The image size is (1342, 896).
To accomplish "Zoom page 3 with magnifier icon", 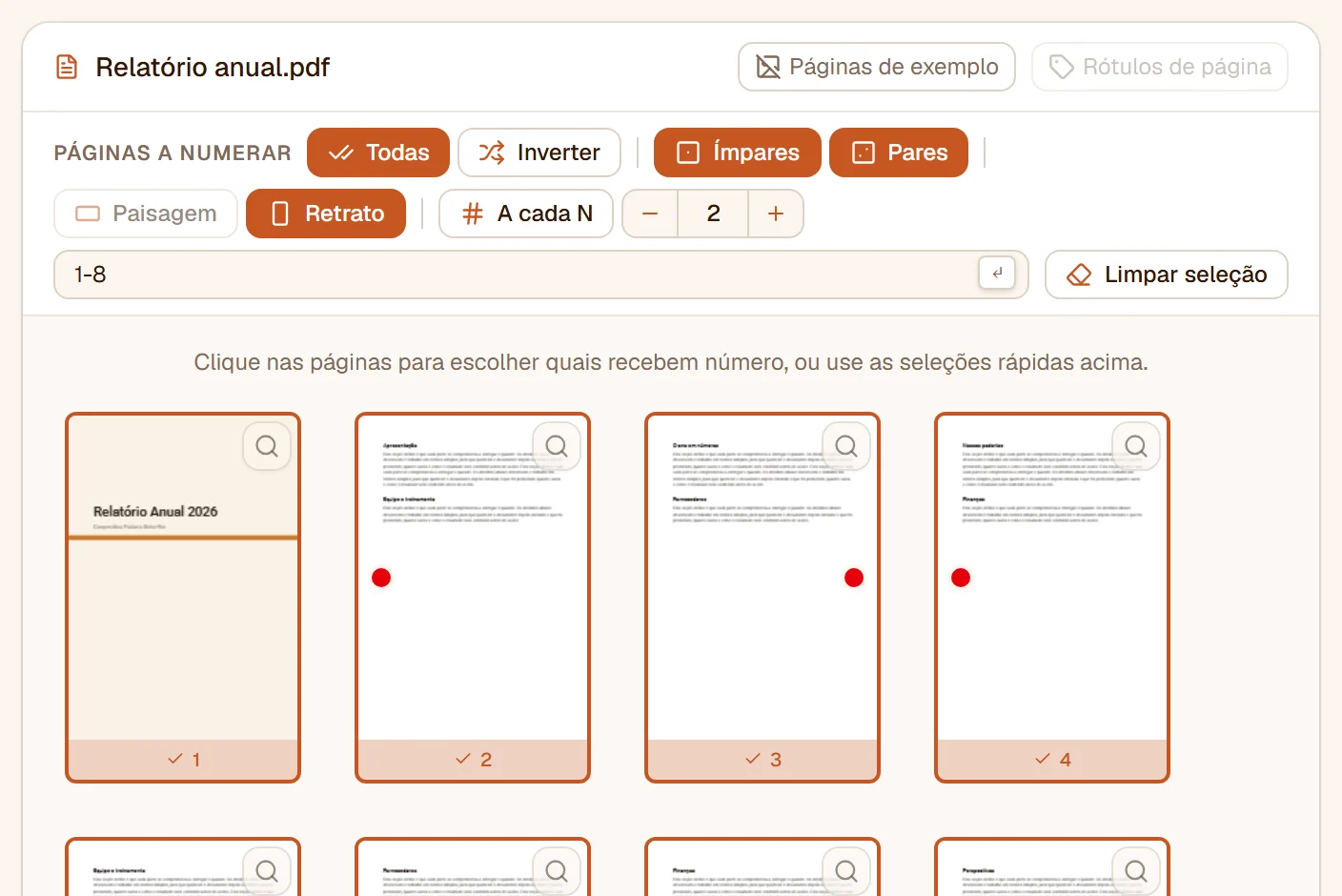I will (x=846, y=446).
